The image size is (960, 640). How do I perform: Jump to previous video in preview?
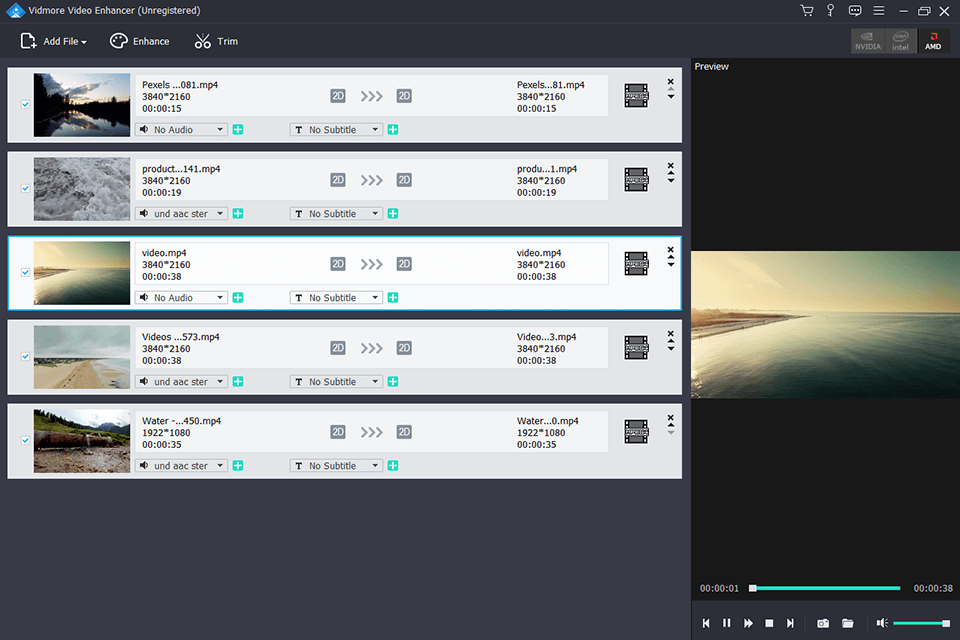coord(706,623)
